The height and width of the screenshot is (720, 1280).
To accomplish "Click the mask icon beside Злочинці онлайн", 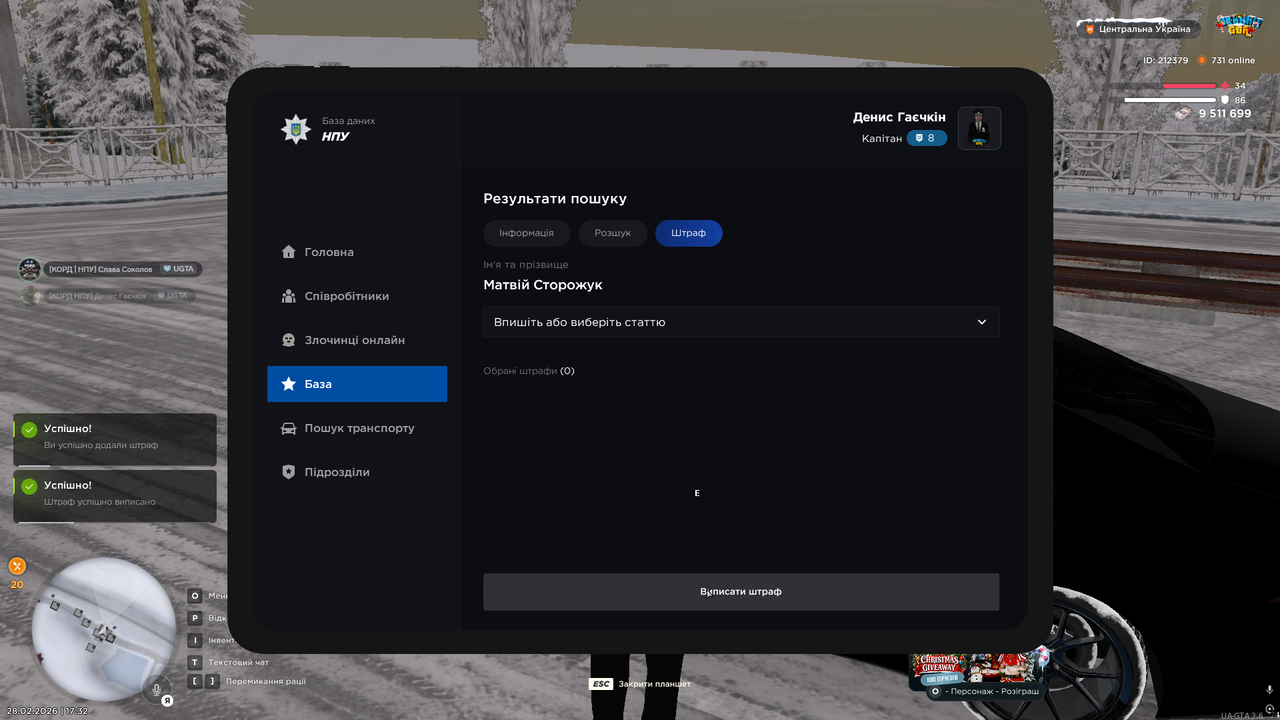I will pos(289,340).
